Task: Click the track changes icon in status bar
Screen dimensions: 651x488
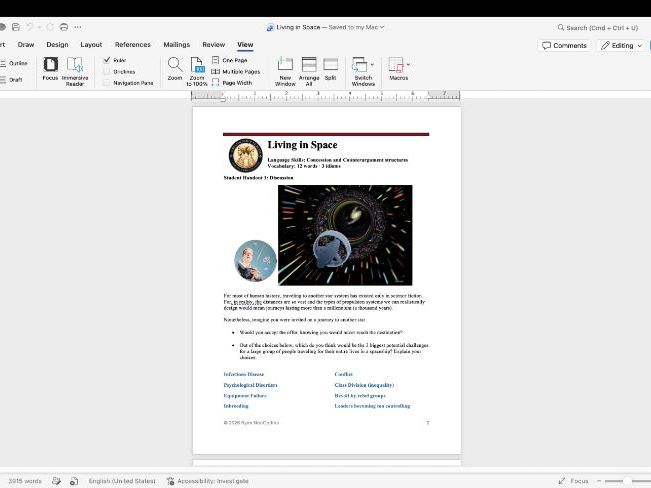Action: (x=74, y=481)
